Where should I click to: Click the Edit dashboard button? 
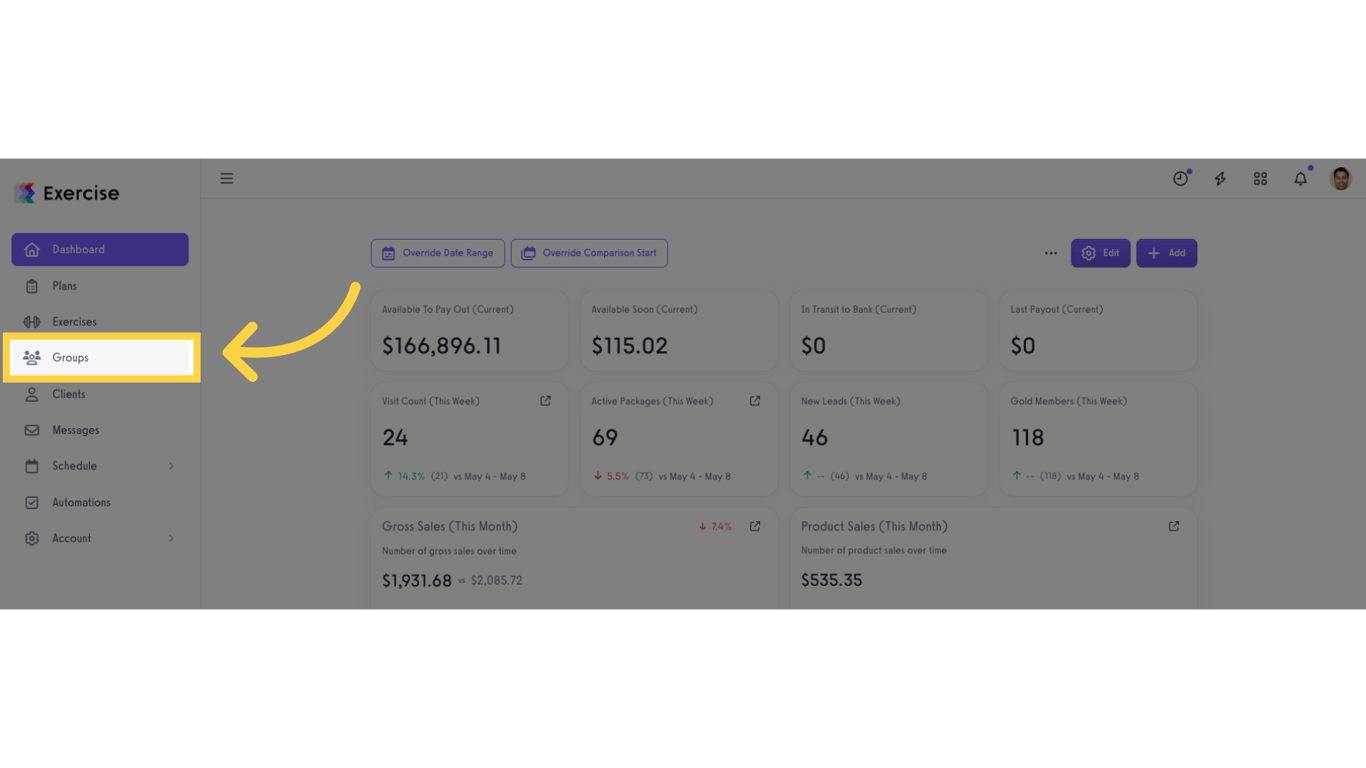[x=1101, y=253]
